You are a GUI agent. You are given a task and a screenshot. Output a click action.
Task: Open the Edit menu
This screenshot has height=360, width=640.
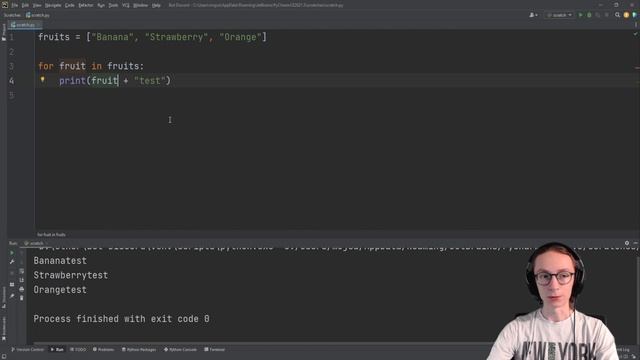25,5
